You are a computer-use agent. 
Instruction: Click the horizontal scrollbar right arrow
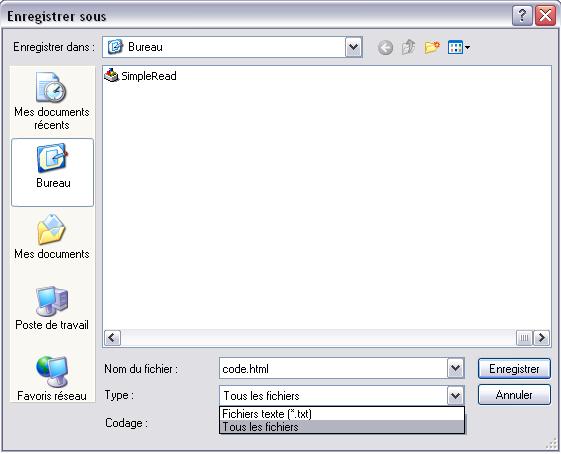click(x=542, y=337)
